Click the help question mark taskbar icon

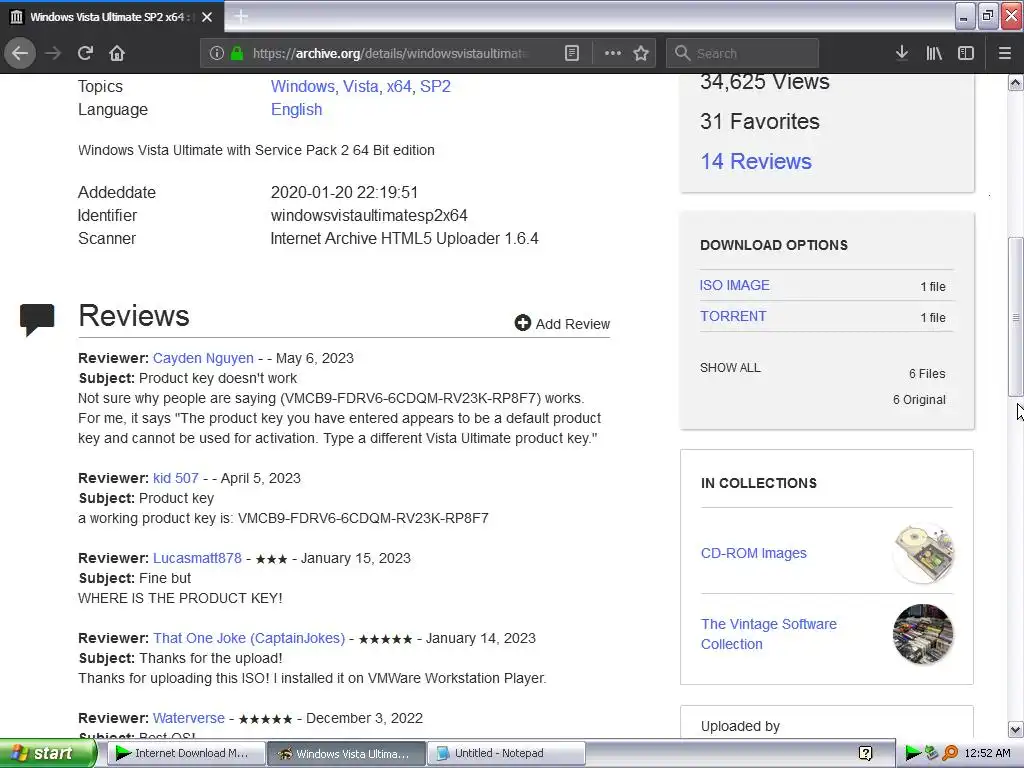pyautogui.click(x=865, y=753)
